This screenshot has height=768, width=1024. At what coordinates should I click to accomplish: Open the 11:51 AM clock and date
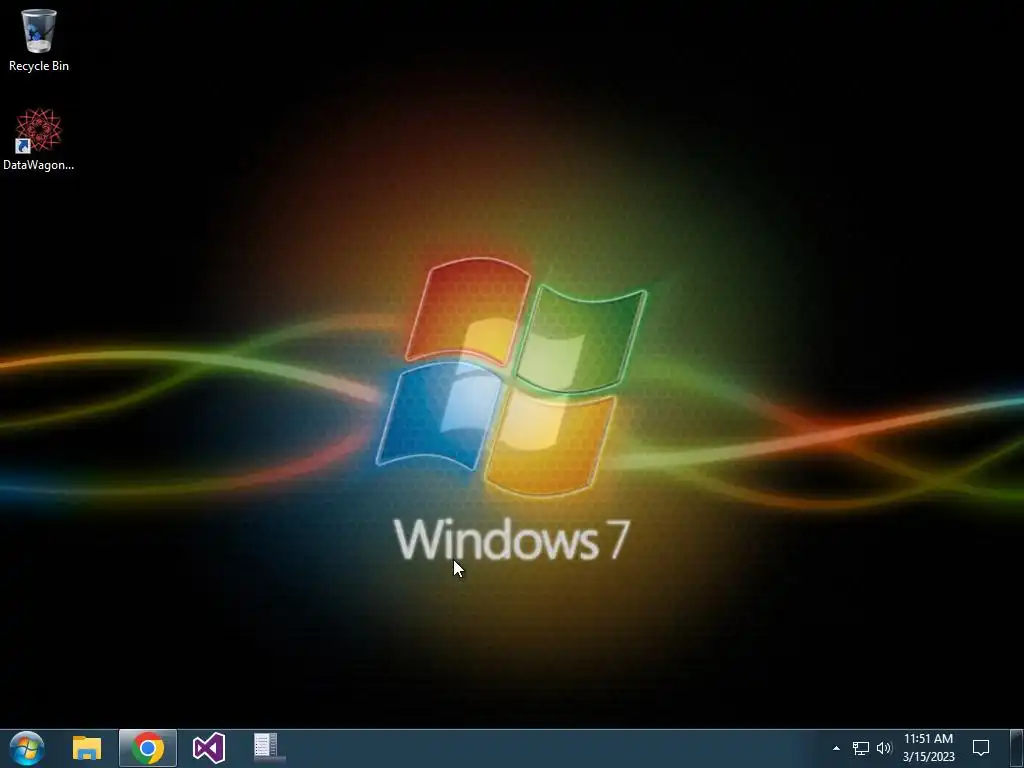pyautogui.click(x=928, y=748)
